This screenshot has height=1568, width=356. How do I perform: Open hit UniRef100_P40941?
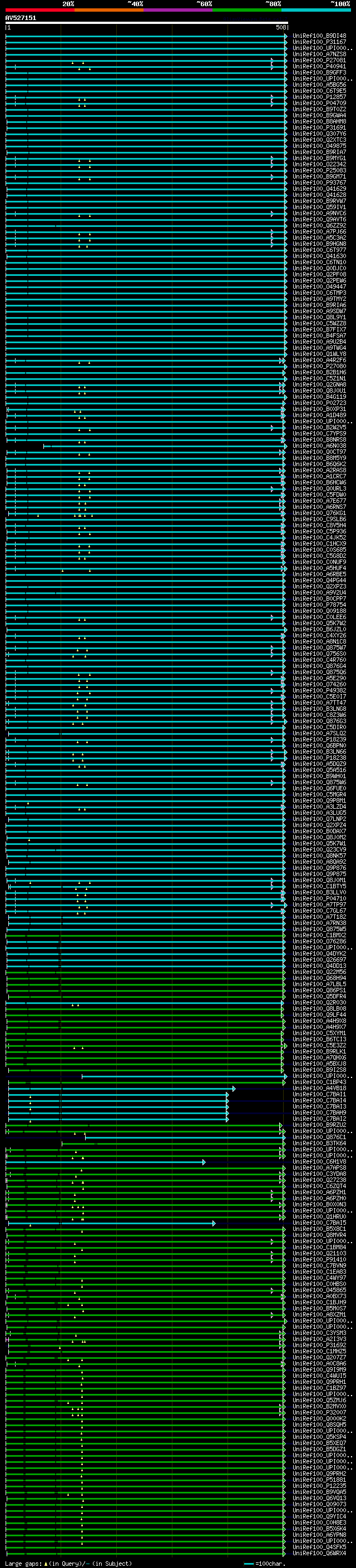point(319,66)
